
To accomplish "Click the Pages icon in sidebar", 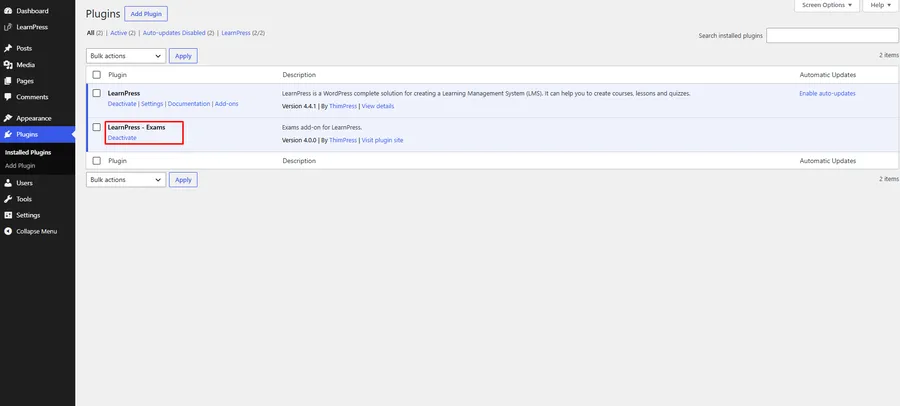I will (8, 81).
